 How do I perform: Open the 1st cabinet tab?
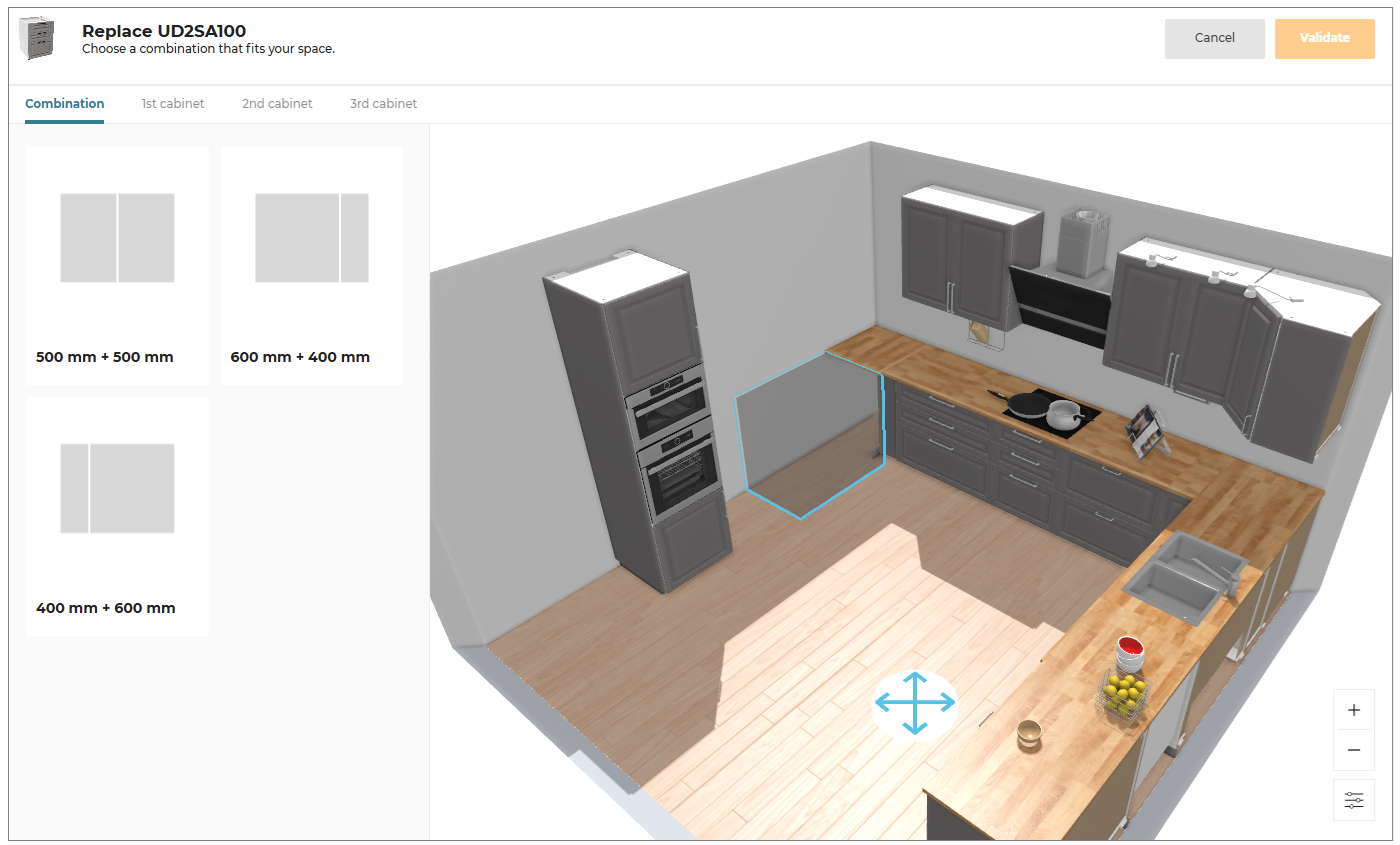point(173,104)
